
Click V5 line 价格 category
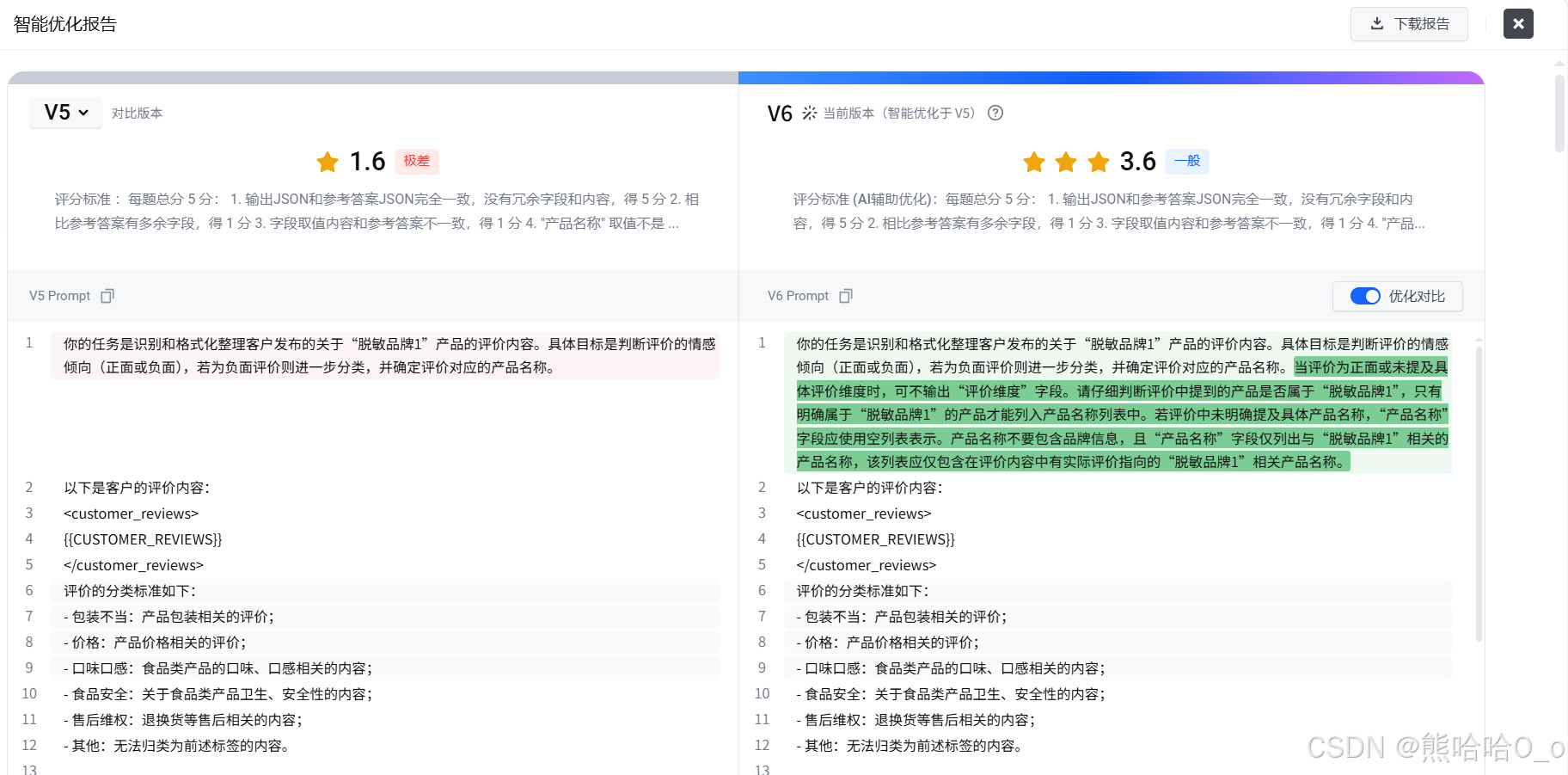pos(155,643)
